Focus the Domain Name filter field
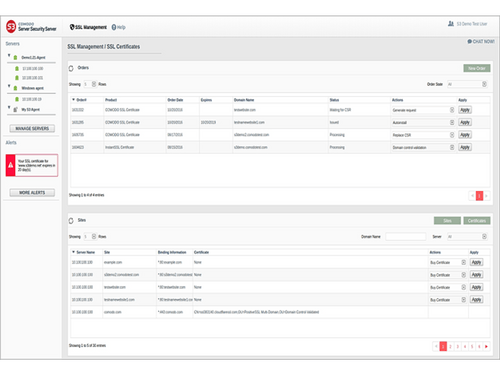500x375 pixels. (x=406, y=237)
